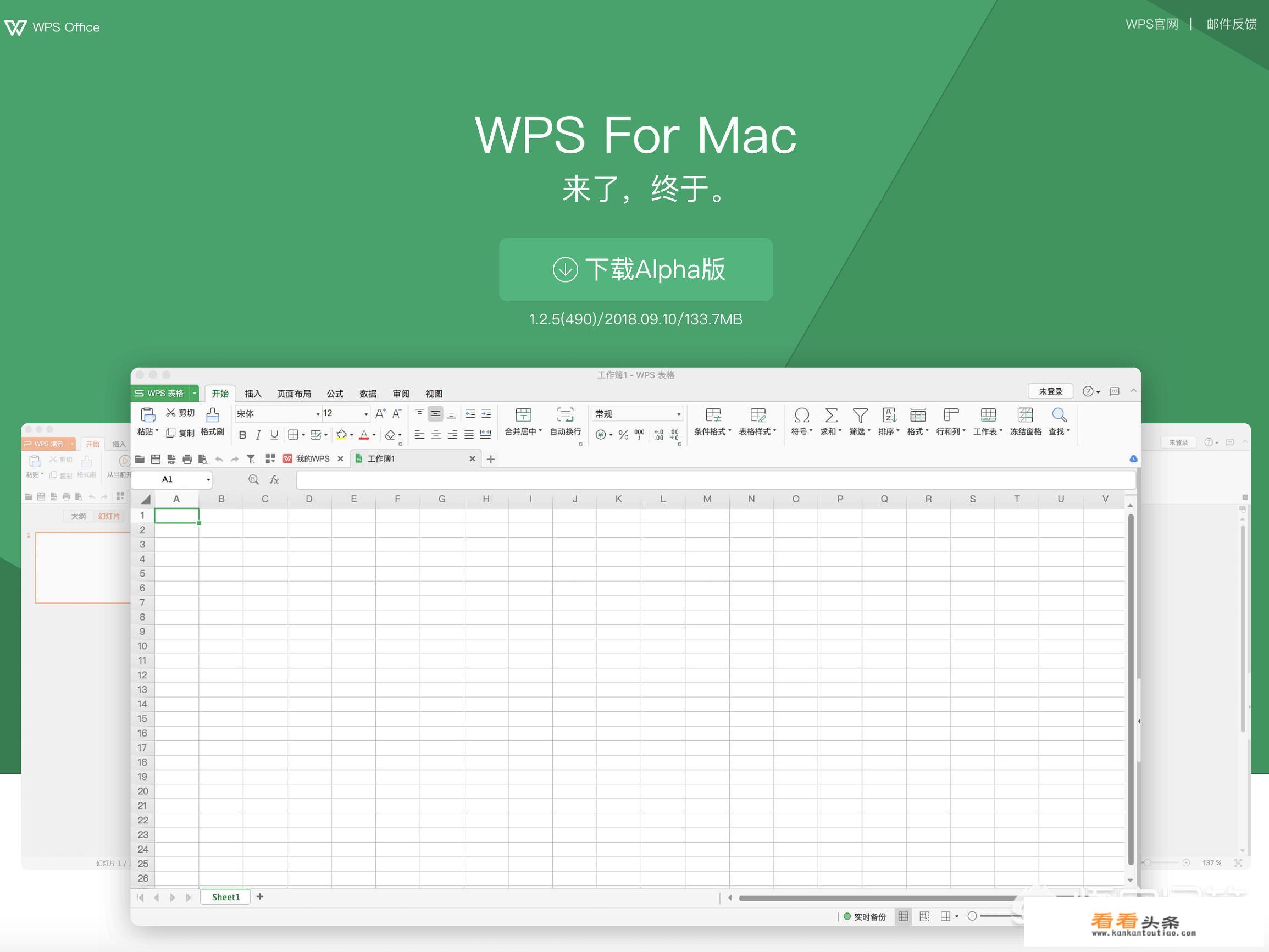
Task: Select the Format Painter (格式刷) tool
Action: (212, 421)
